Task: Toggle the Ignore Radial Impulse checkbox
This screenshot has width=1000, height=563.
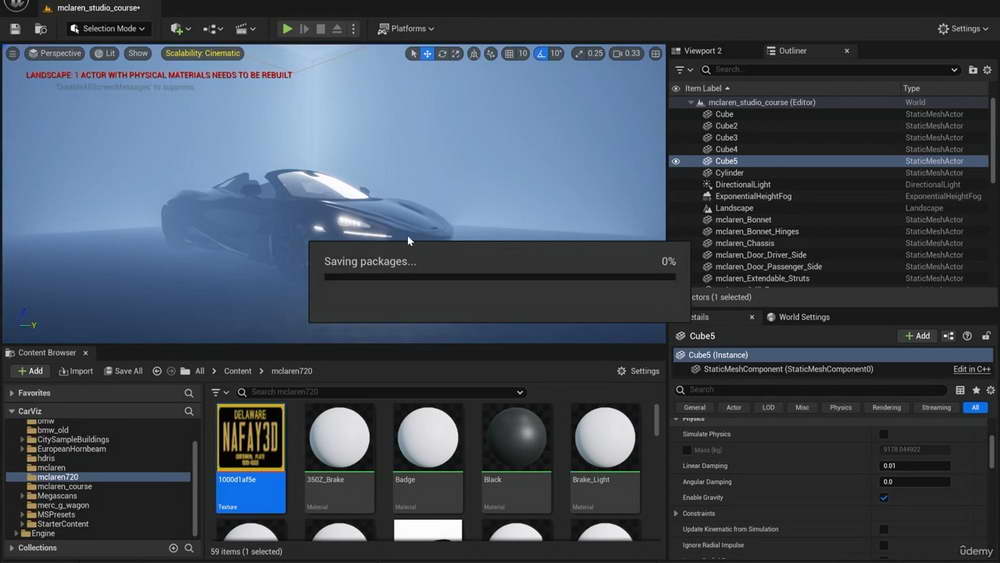Action: coord(883,545)
